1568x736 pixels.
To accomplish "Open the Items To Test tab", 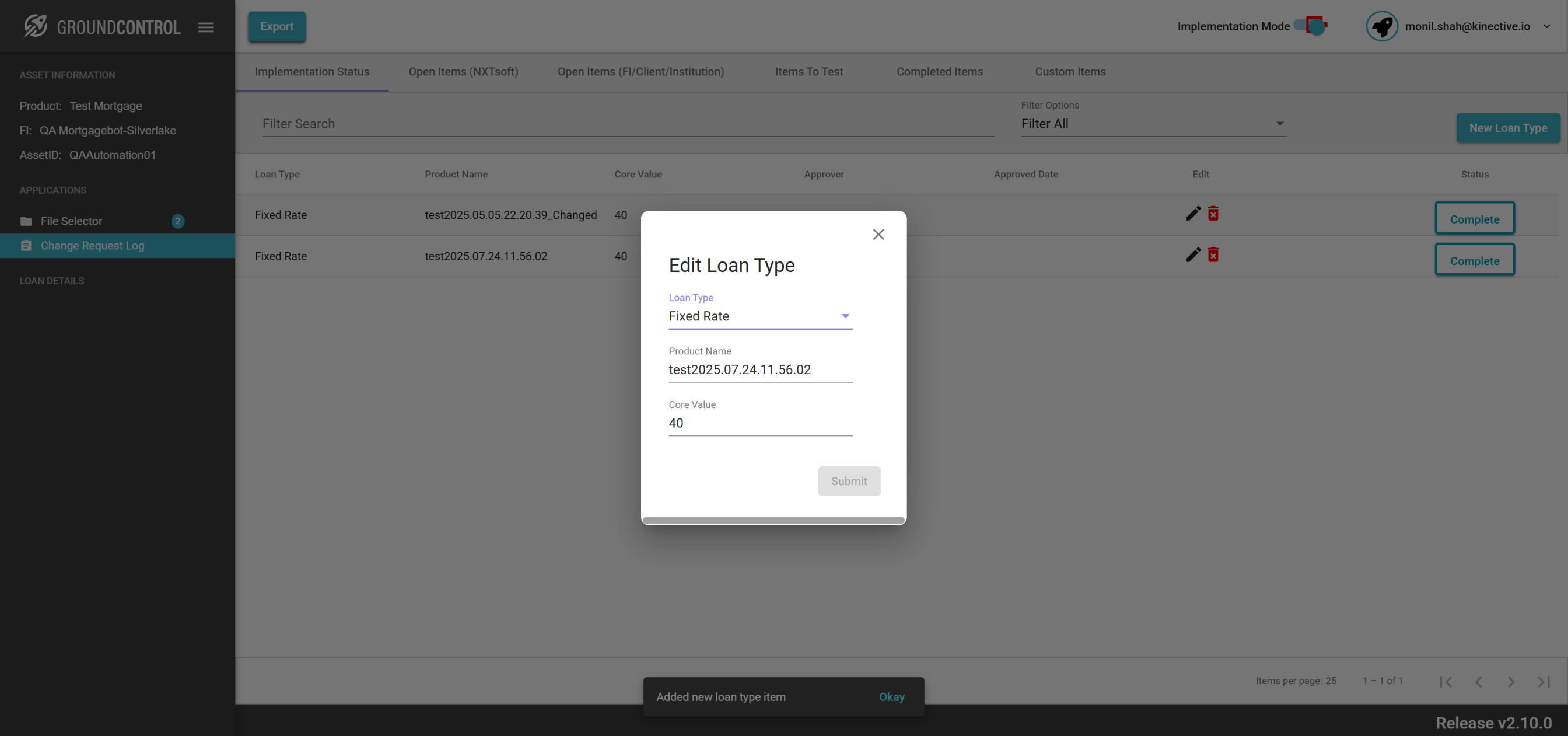I will (x=808, y=72).
